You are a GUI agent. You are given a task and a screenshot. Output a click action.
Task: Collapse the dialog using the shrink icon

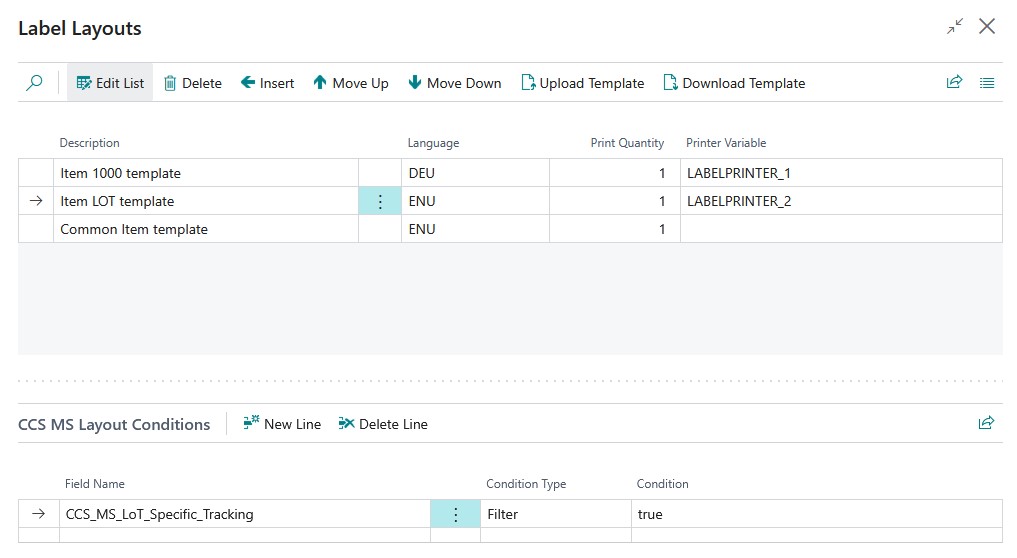coord(955,27)
